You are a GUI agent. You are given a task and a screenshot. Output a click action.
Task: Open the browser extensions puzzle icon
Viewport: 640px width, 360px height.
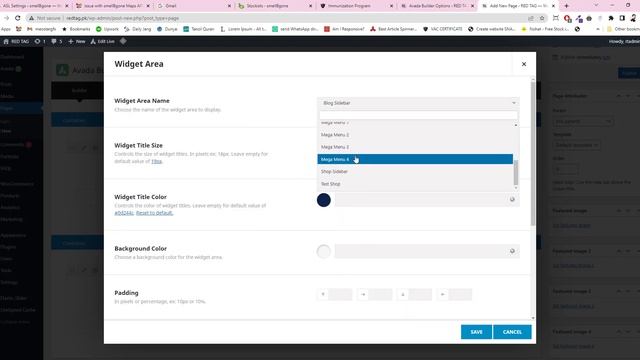(x=611, y=18)
